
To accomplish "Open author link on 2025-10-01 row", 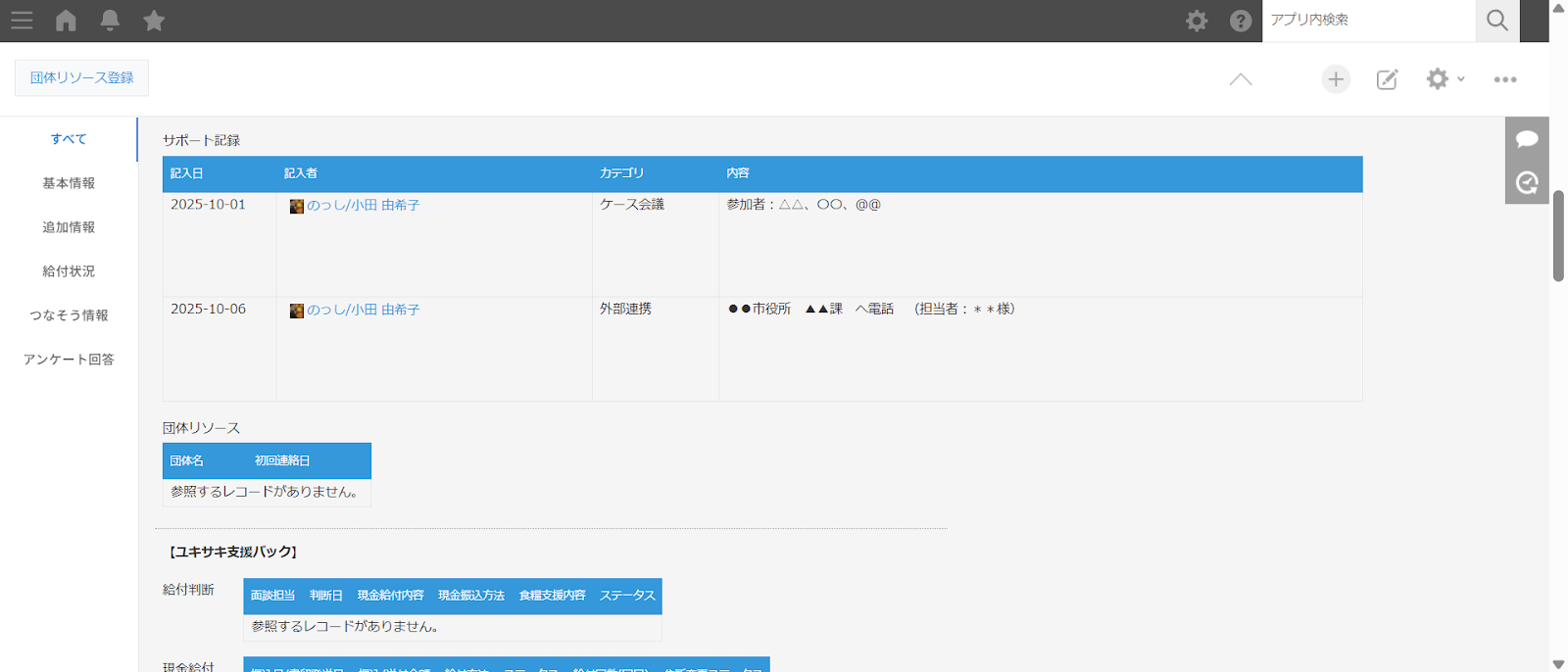I will 363,206.
